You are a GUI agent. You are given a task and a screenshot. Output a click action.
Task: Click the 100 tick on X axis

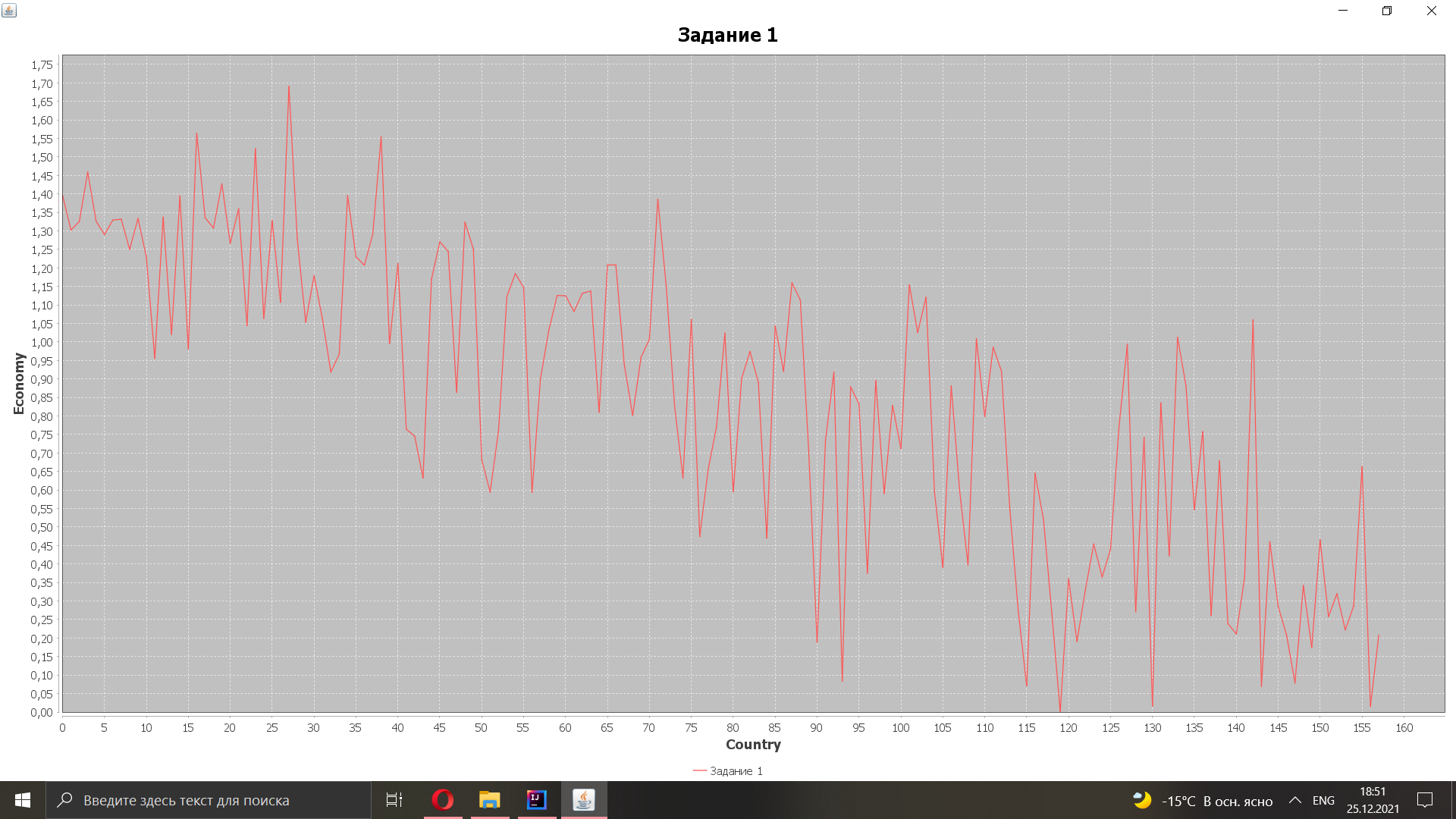(901, 728)
